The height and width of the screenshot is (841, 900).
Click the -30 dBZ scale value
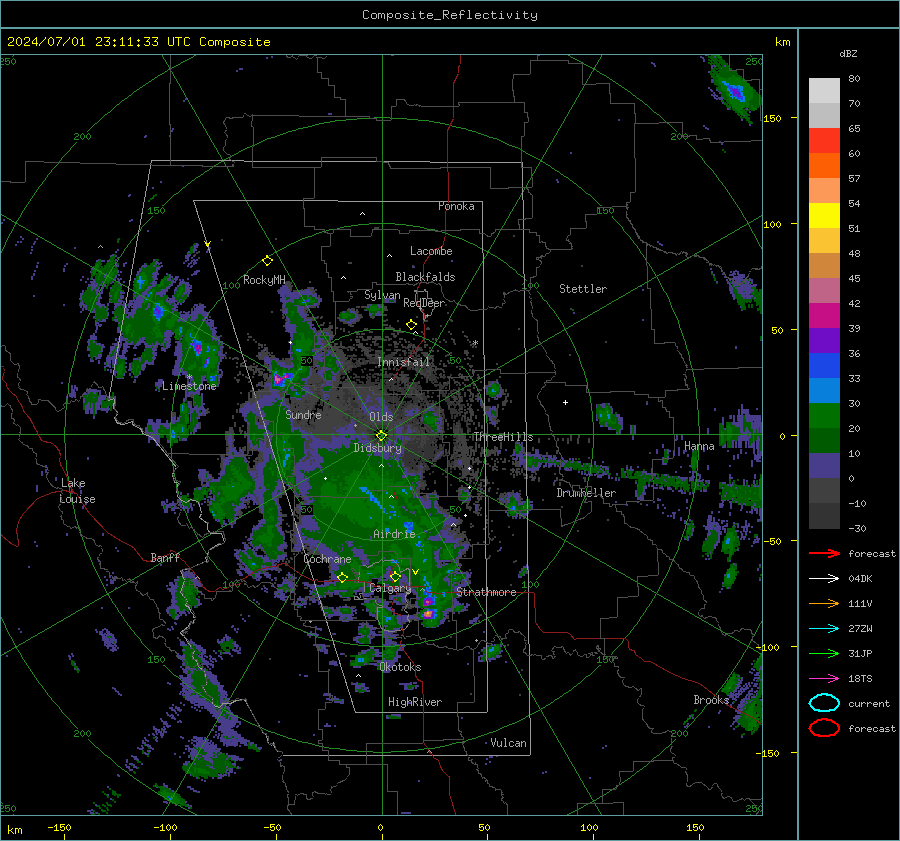tap(857, 528)
